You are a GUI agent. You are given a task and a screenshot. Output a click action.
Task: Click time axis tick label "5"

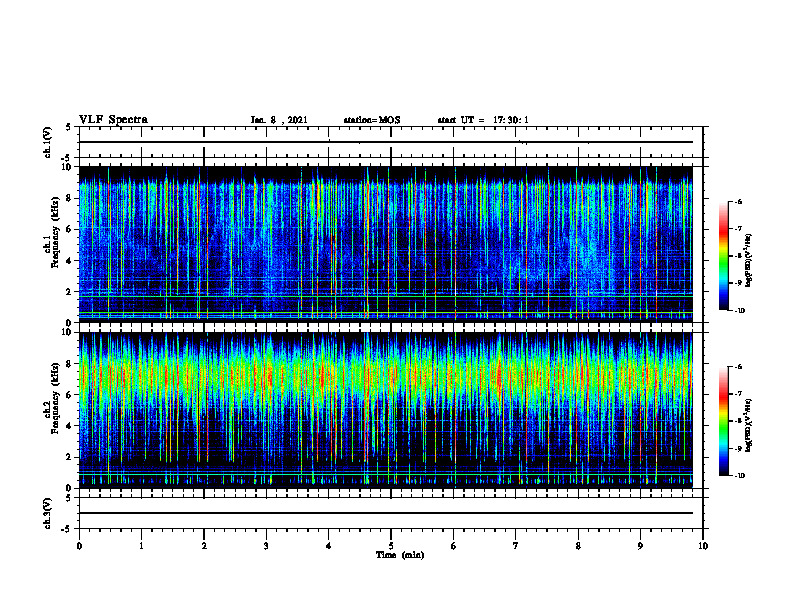coord(391,546)
